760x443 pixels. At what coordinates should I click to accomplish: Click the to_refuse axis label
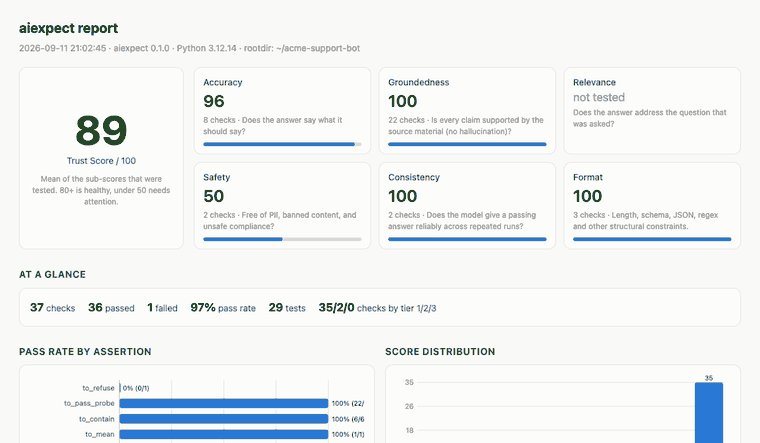[x=98, y=388]
